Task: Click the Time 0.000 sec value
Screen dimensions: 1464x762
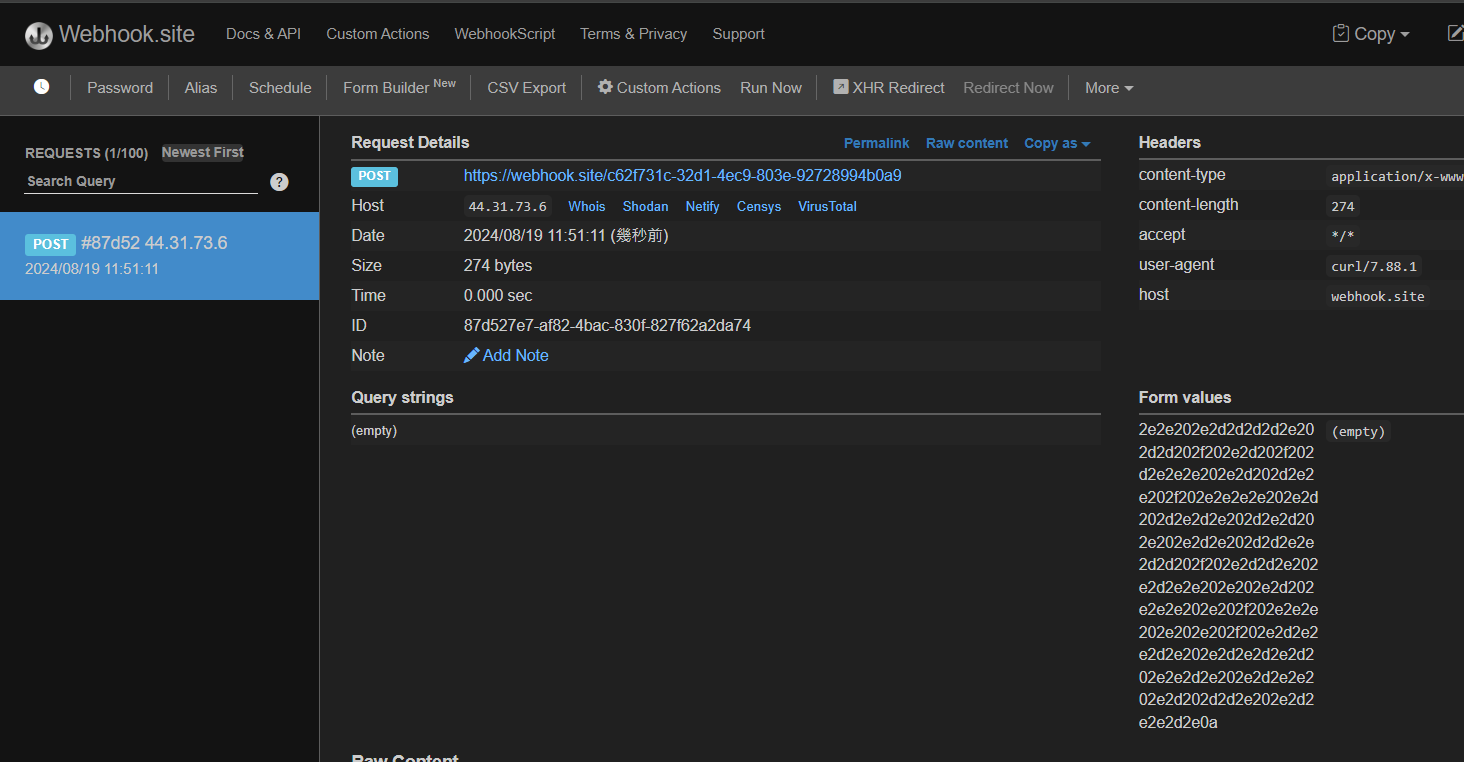Action: (498, 296)
